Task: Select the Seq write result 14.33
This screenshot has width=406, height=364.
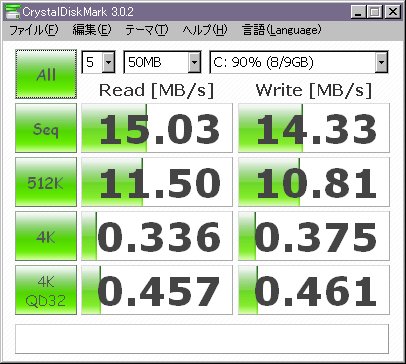Action: point(314,128)
